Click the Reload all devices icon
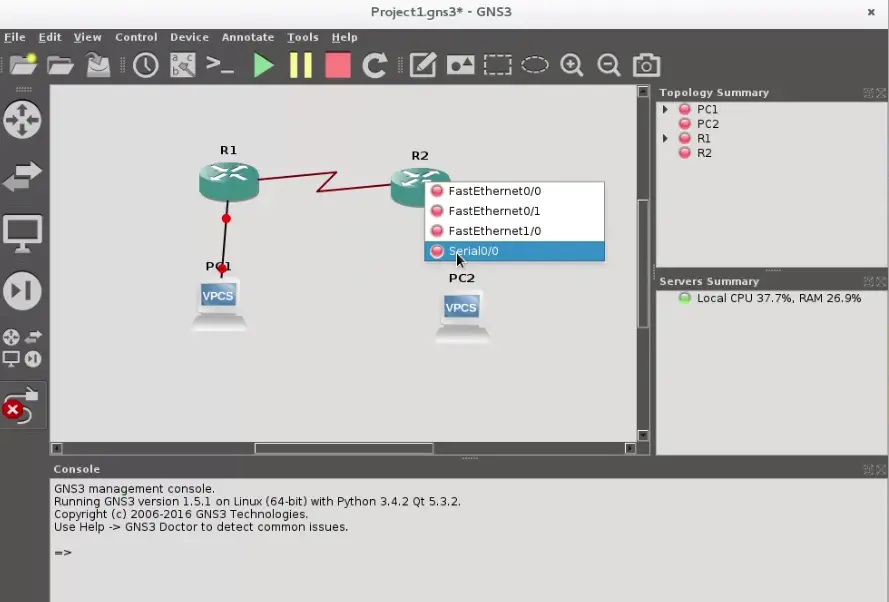Viewport: 889px width, 602px height. coord(375,65)
